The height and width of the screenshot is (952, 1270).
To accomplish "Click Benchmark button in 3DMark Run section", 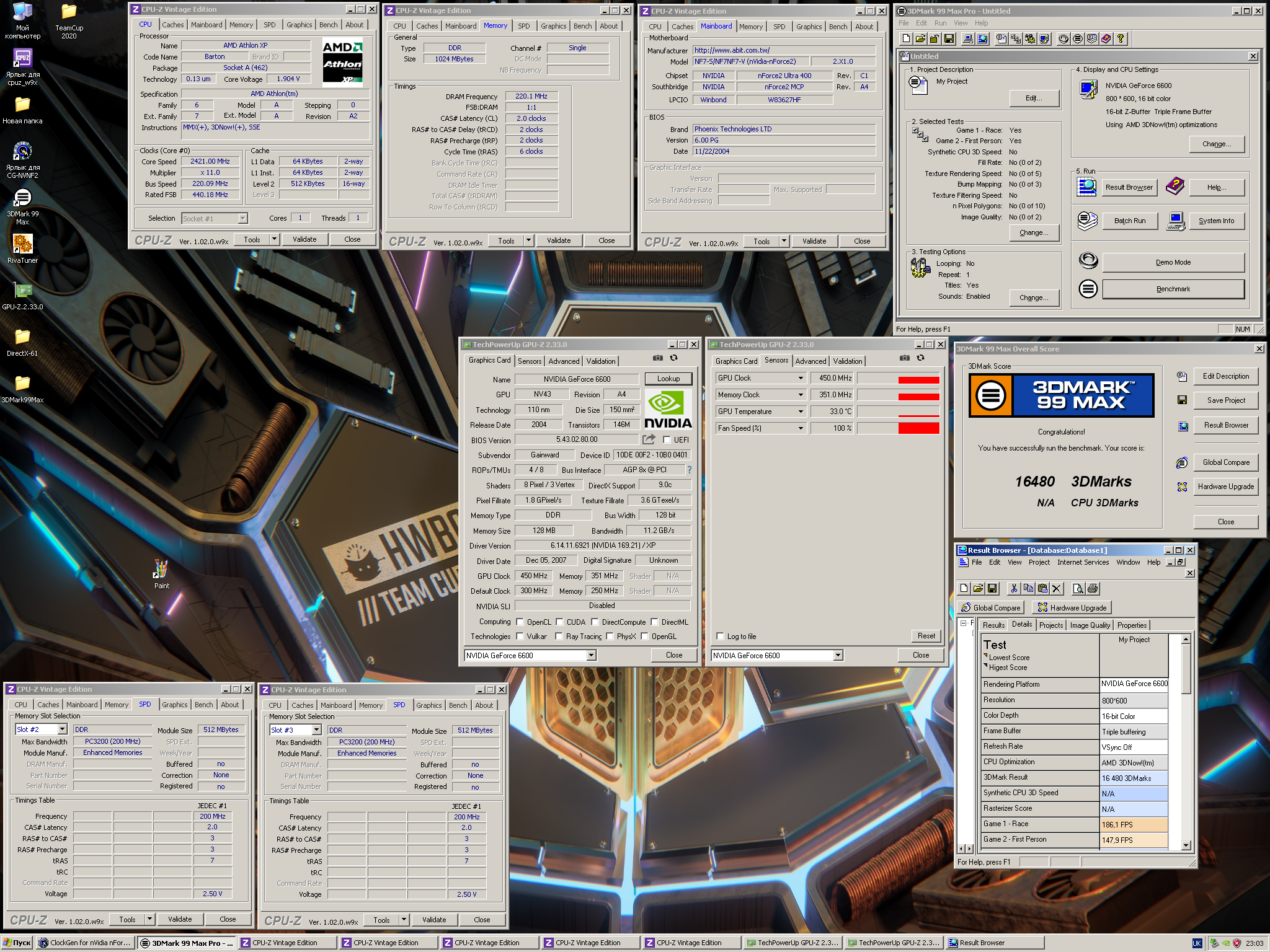I will 1173,289.
